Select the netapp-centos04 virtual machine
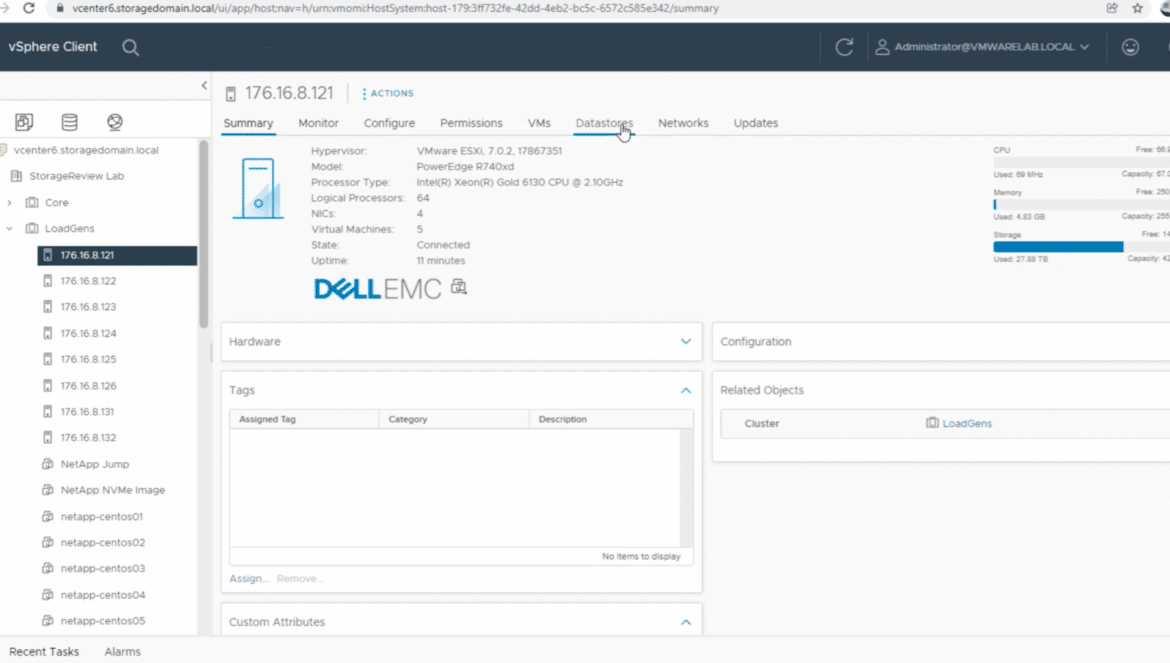The height and width of the screenshot is (663, 1170). [x=103, y=595]
